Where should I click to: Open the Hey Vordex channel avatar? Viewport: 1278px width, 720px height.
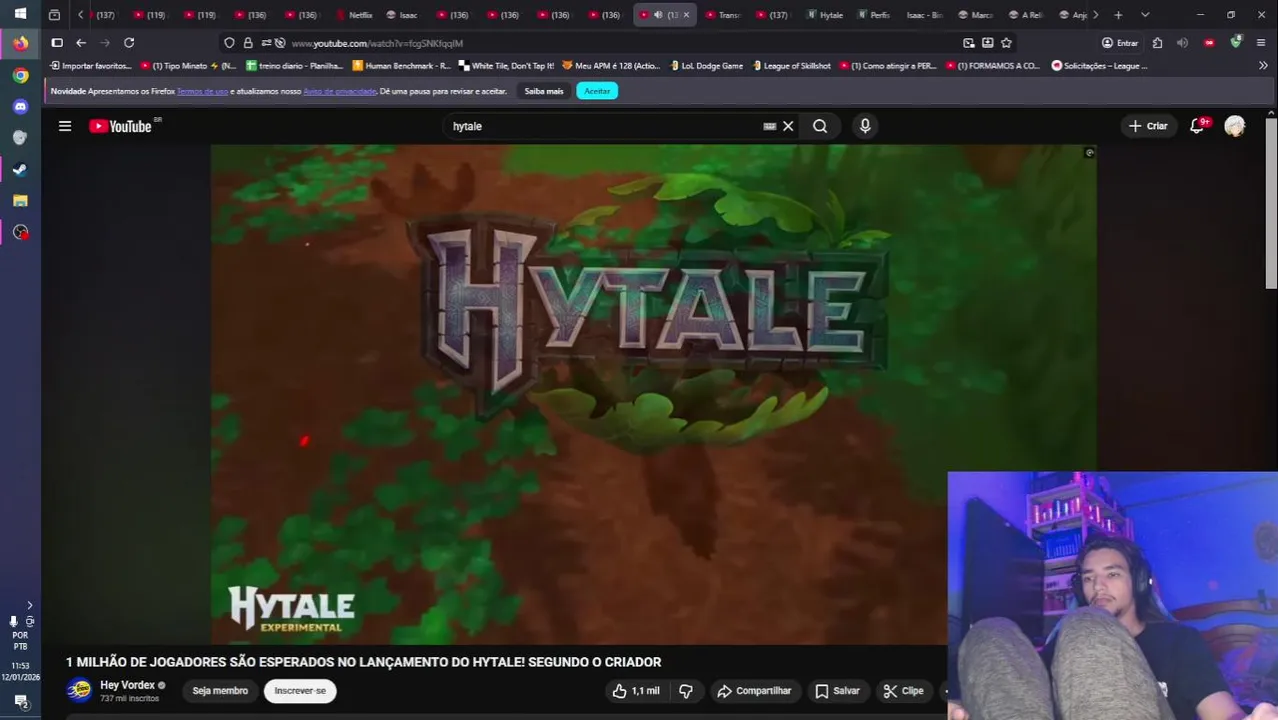(x=79, y=690)
